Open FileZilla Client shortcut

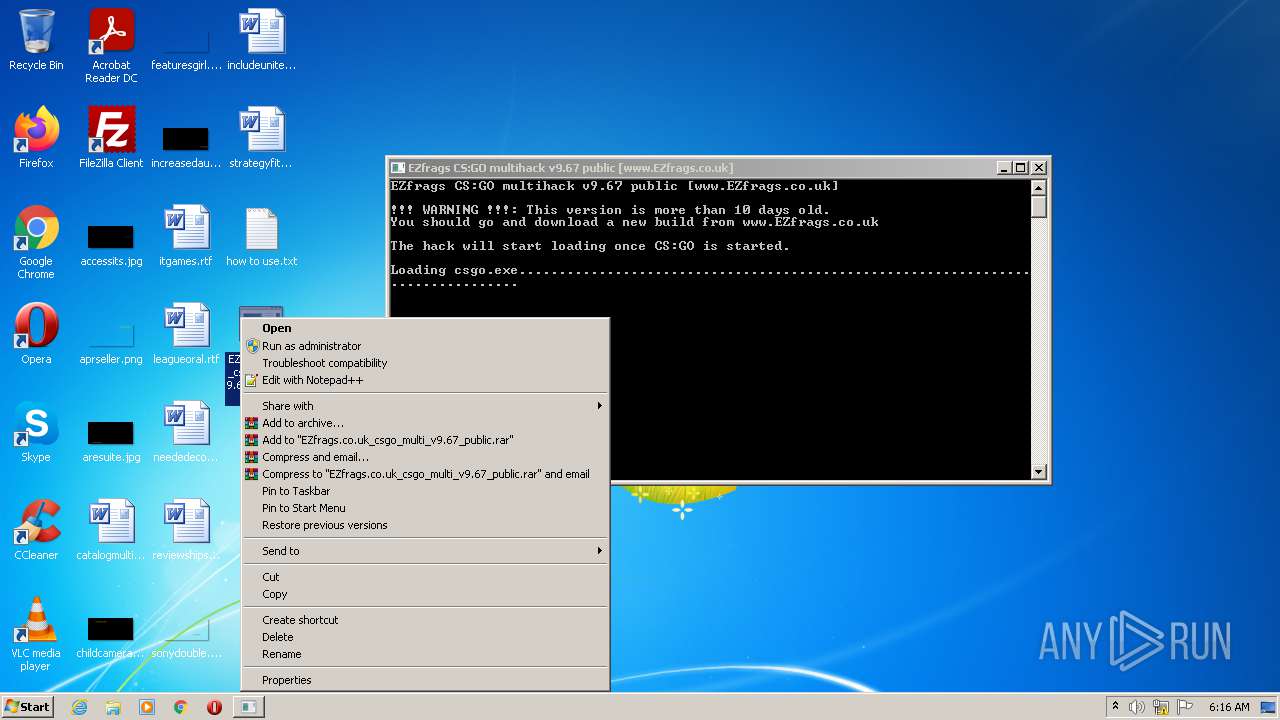(x=111, y=138)
